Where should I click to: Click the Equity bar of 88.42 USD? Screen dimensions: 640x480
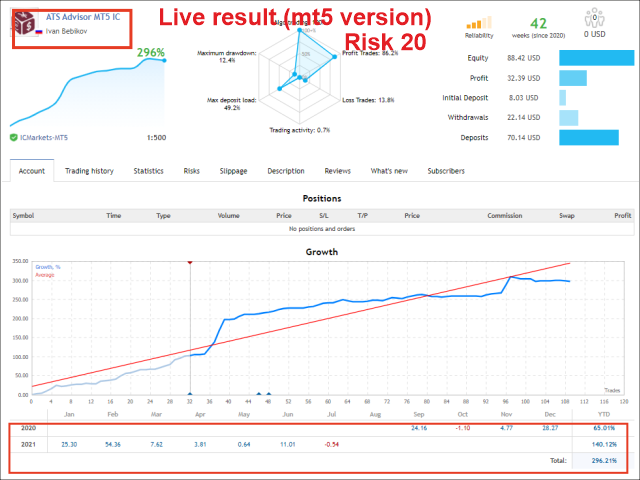(596, 58)
